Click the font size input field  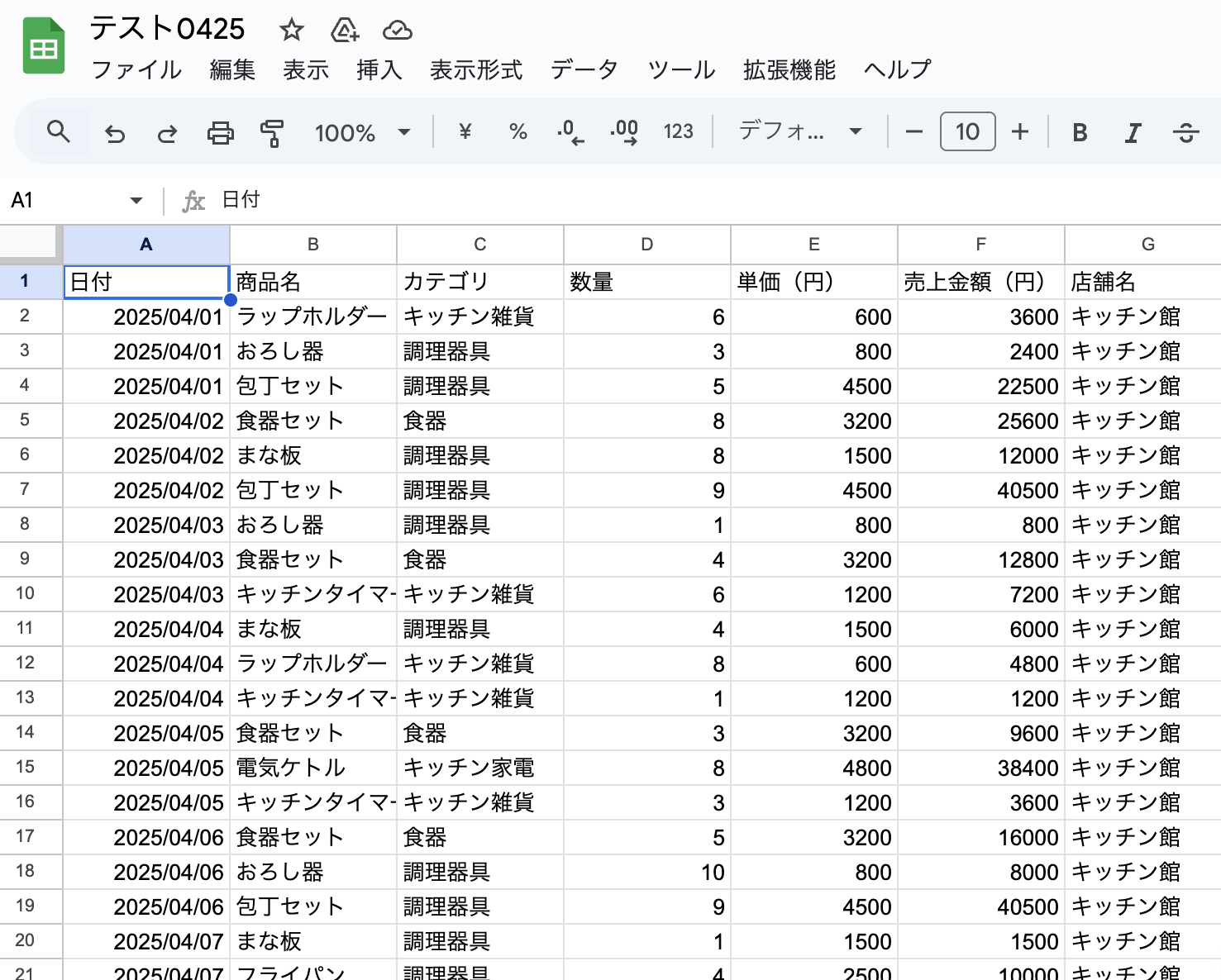967,132
